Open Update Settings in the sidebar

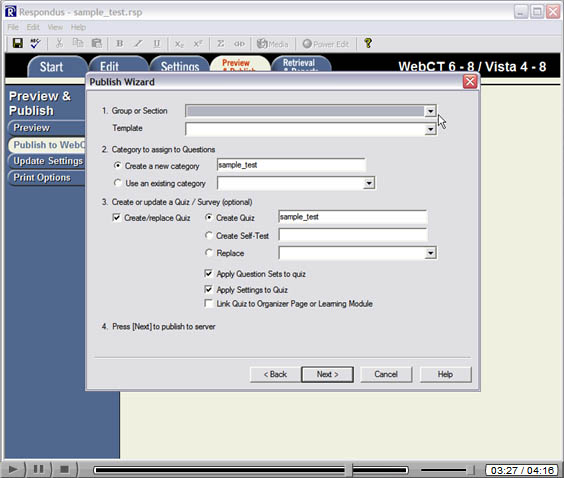(46, 161)
